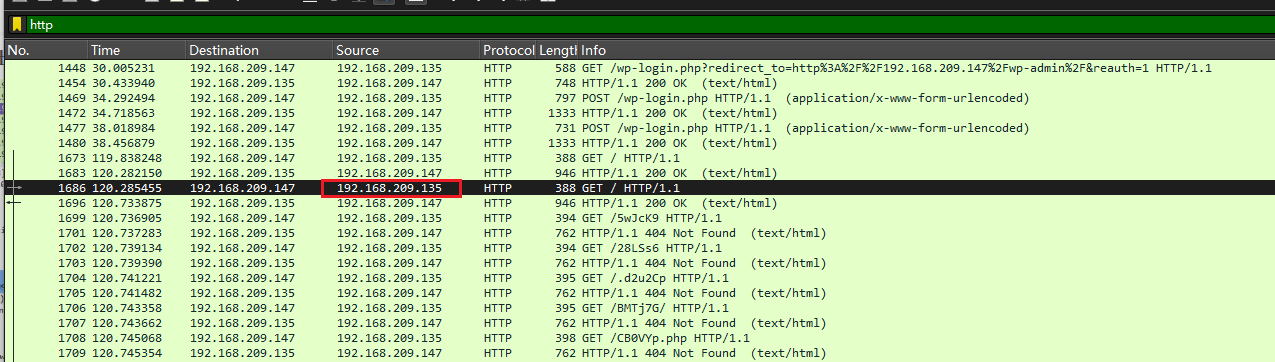This screenshot has width=1275, height=362.
Task: Select packet 1480 at time 38.456879
Action: pyautogui.click(x=640, y=143)
